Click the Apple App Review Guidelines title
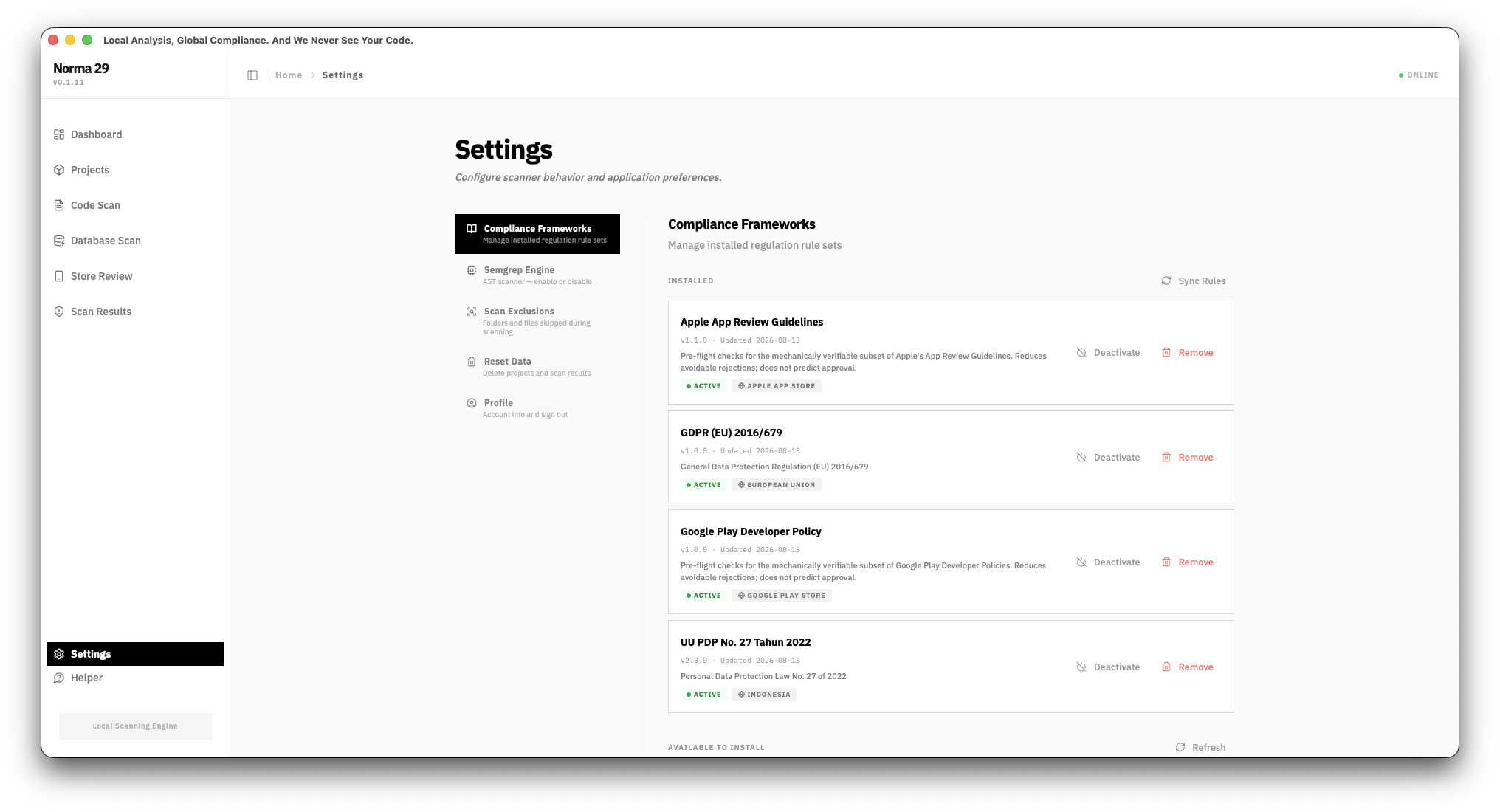This screenshot has width=1500, height=812. [751, 322]
